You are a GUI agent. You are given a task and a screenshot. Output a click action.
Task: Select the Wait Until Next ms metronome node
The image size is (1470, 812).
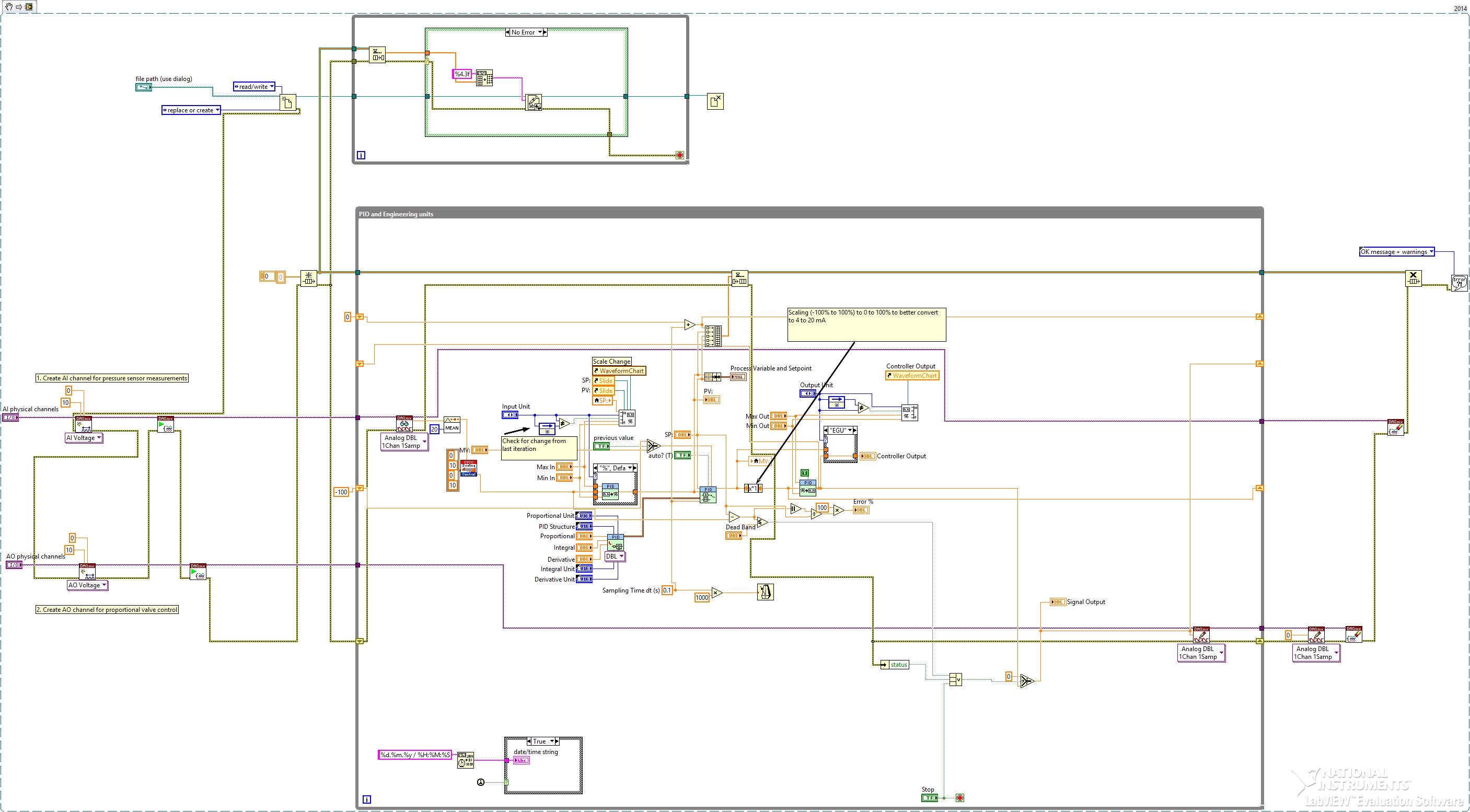pyautogui.click(x=765, y=591)
